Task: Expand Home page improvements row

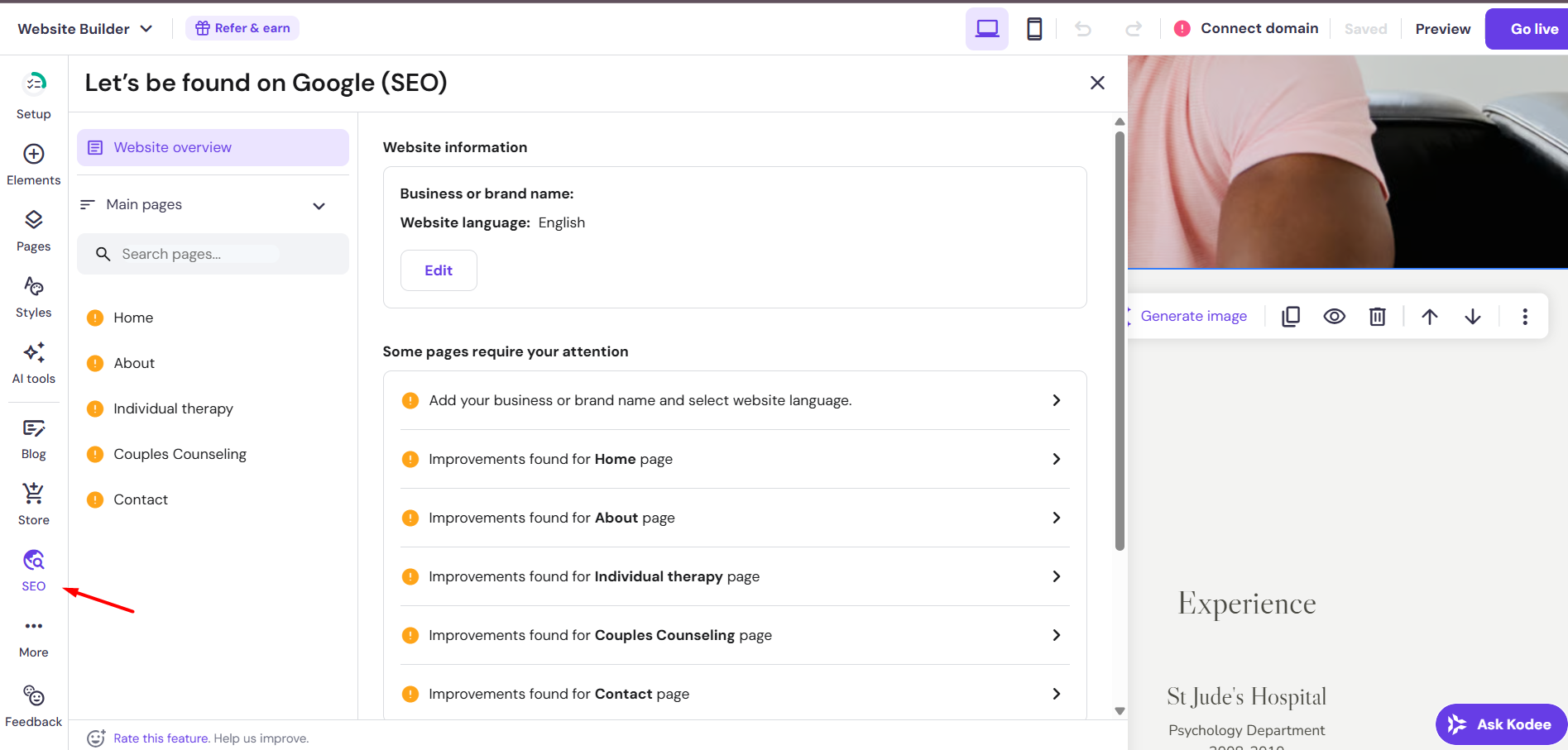Action: point(735,459)
